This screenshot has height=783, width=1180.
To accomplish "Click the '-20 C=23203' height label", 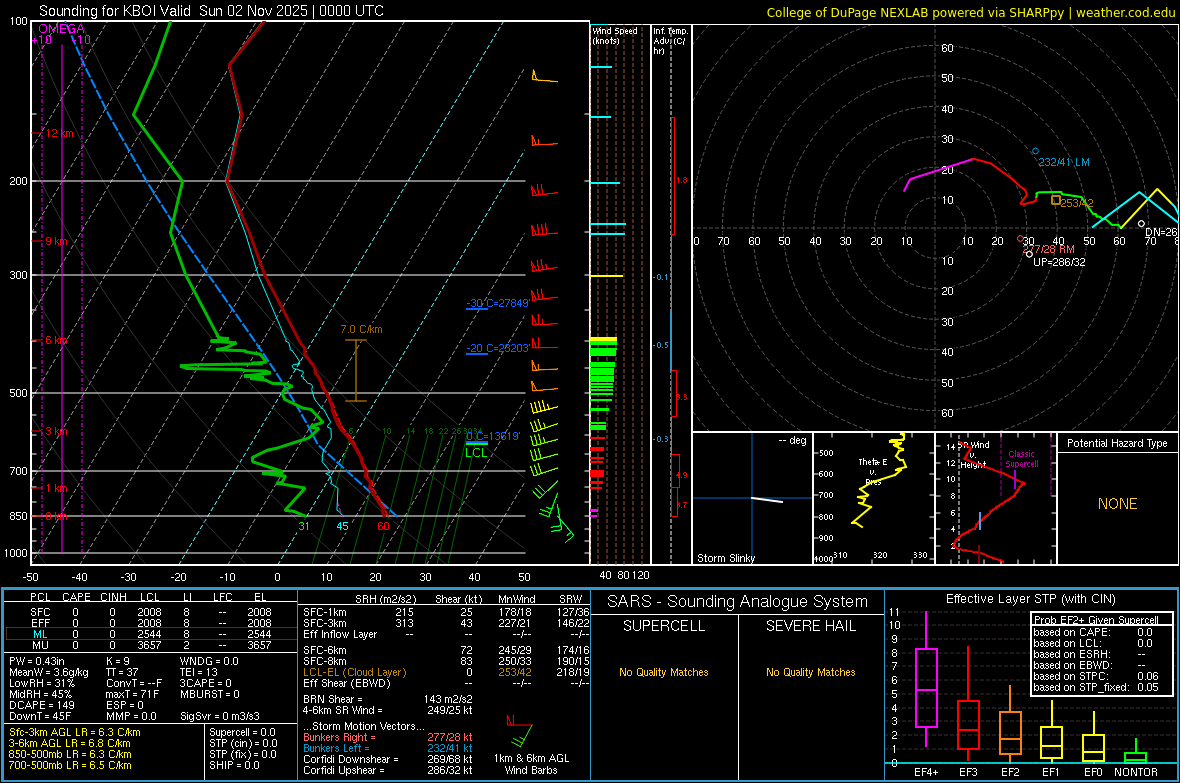I will pos(497,348).
